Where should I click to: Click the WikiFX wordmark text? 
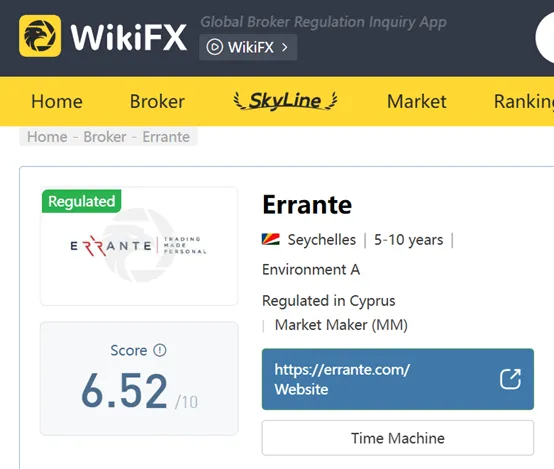pyautogui.click(x=129, y=37)
